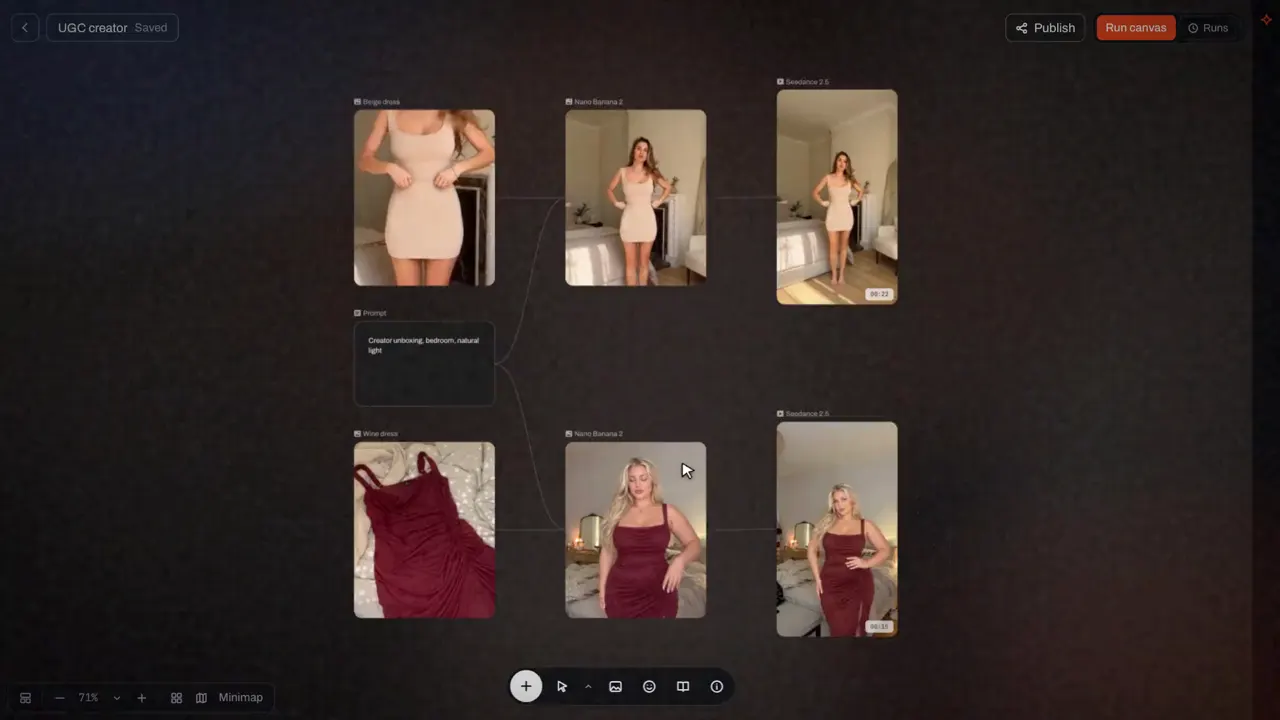Open the image tool in bottom toolbar
This screenshot has width=1280, height=720.
pos(616,687)
